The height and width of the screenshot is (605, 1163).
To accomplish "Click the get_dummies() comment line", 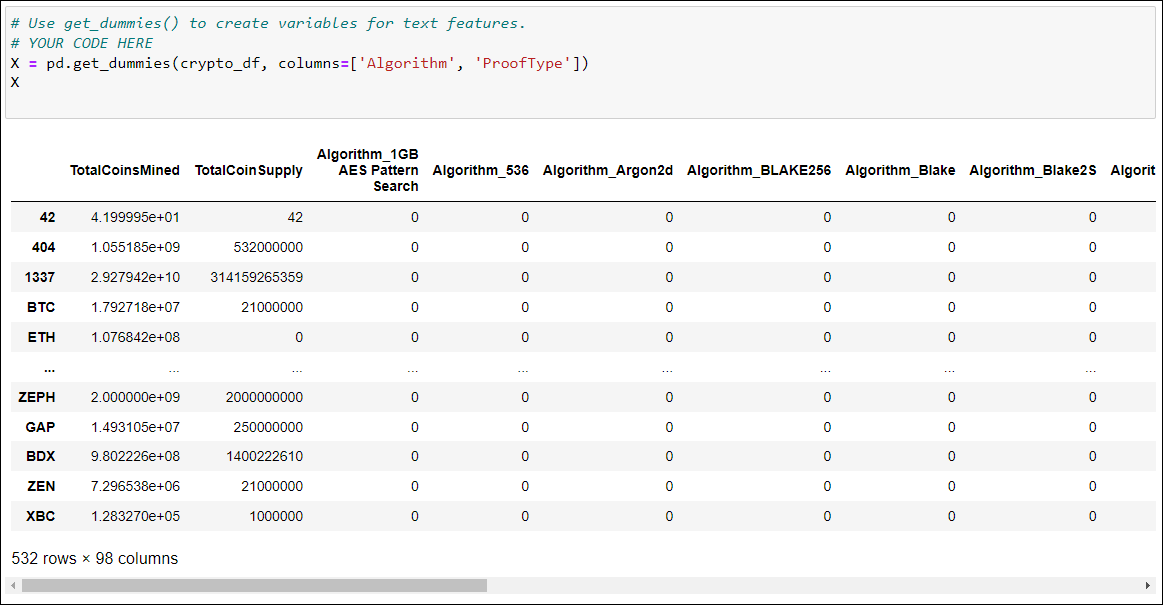I will [x=268, y=23].
